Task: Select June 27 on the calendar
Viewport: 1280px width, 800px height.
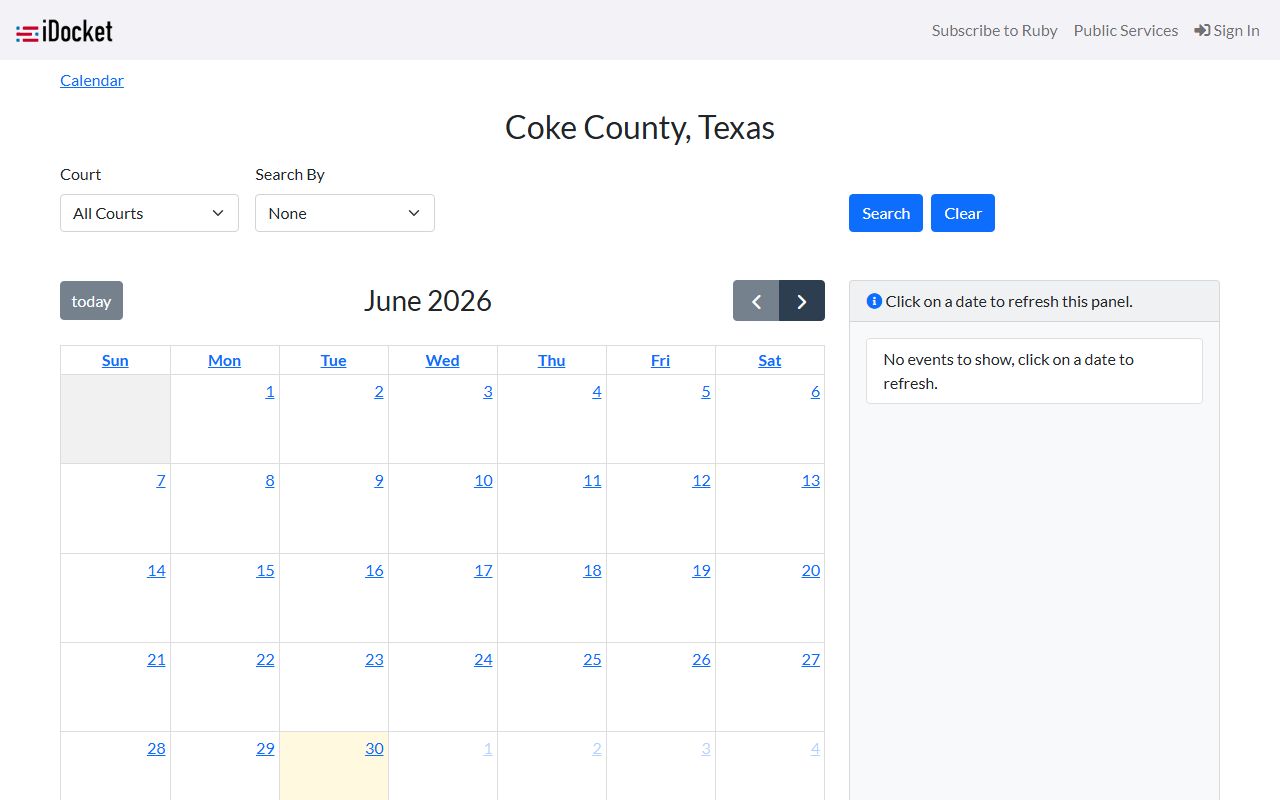Action: point(810,659)
